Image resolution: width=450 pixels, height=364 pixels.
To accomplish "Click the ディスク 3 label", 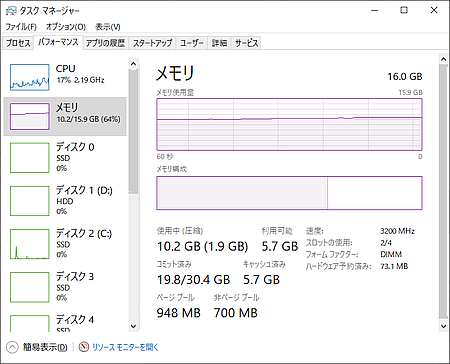I will [75, 276].
